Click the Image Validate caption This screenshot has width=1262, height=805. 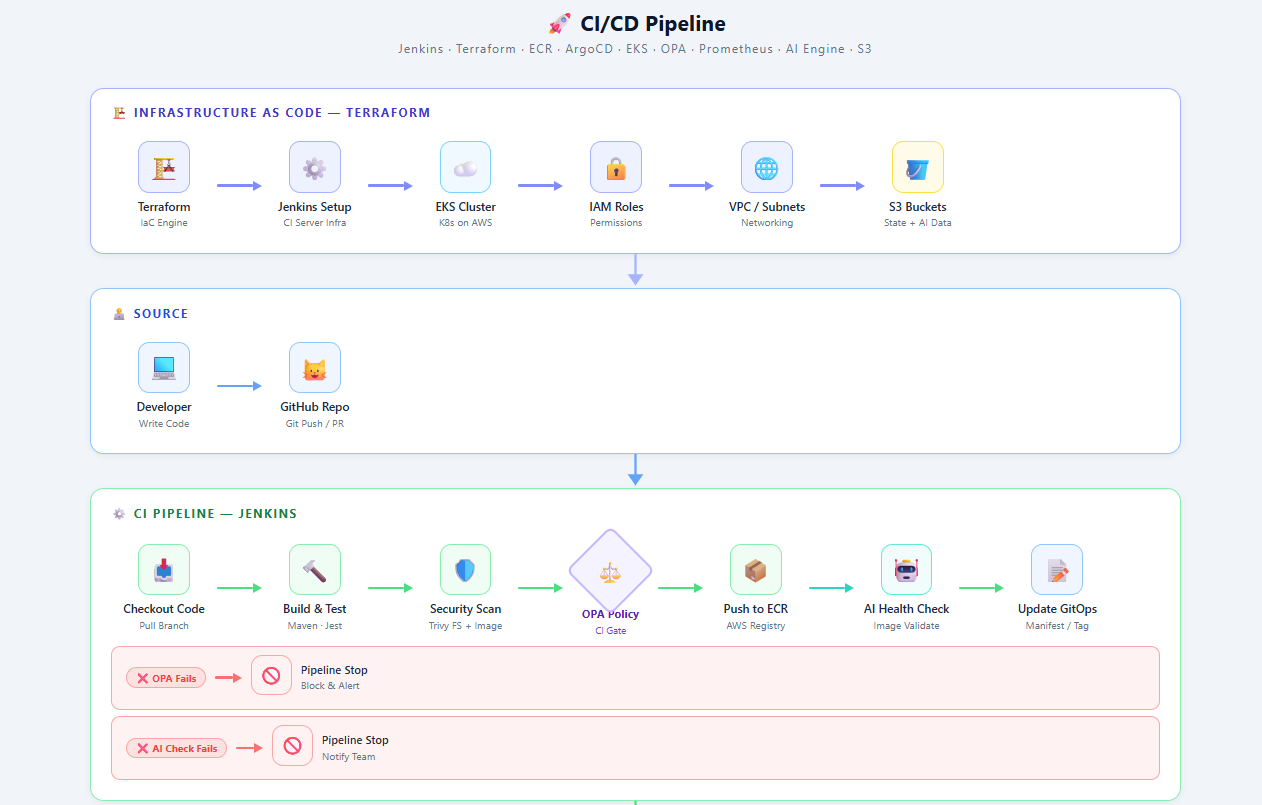point(907,626)
